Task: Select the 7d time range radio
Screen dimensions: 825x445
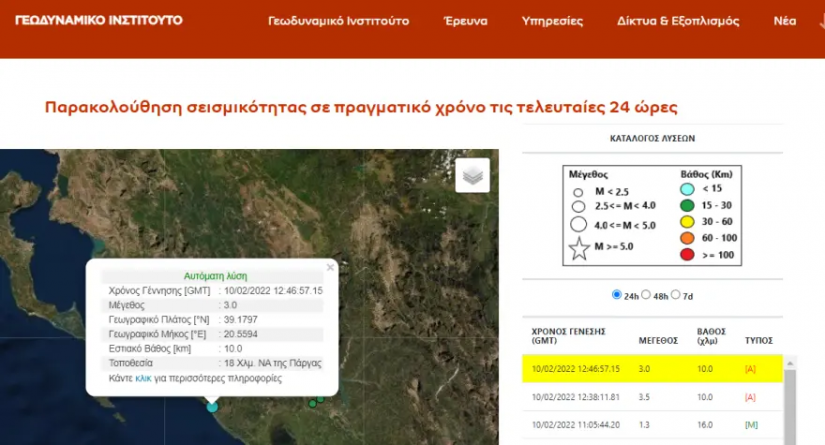Action: tap(676, 295)
